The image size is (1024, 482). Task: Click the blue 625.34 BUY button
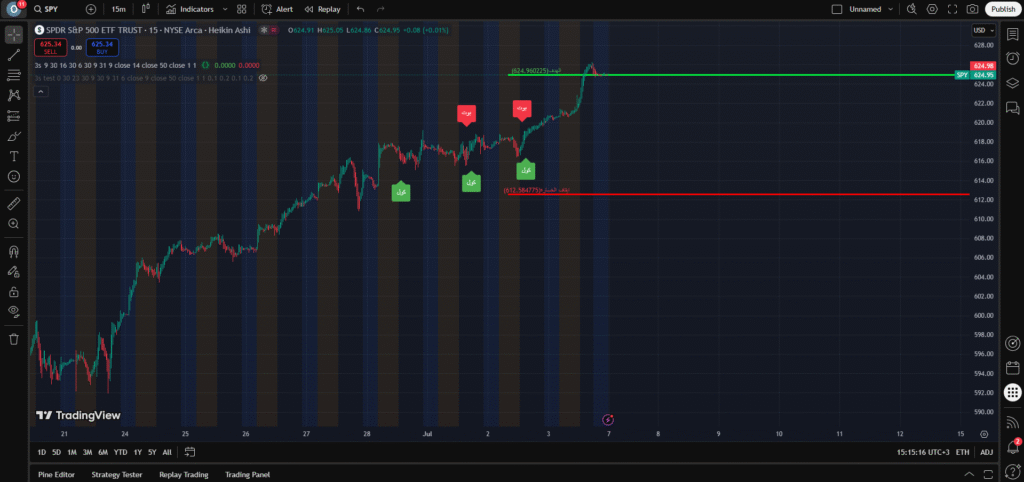click(x=103, y=47)
